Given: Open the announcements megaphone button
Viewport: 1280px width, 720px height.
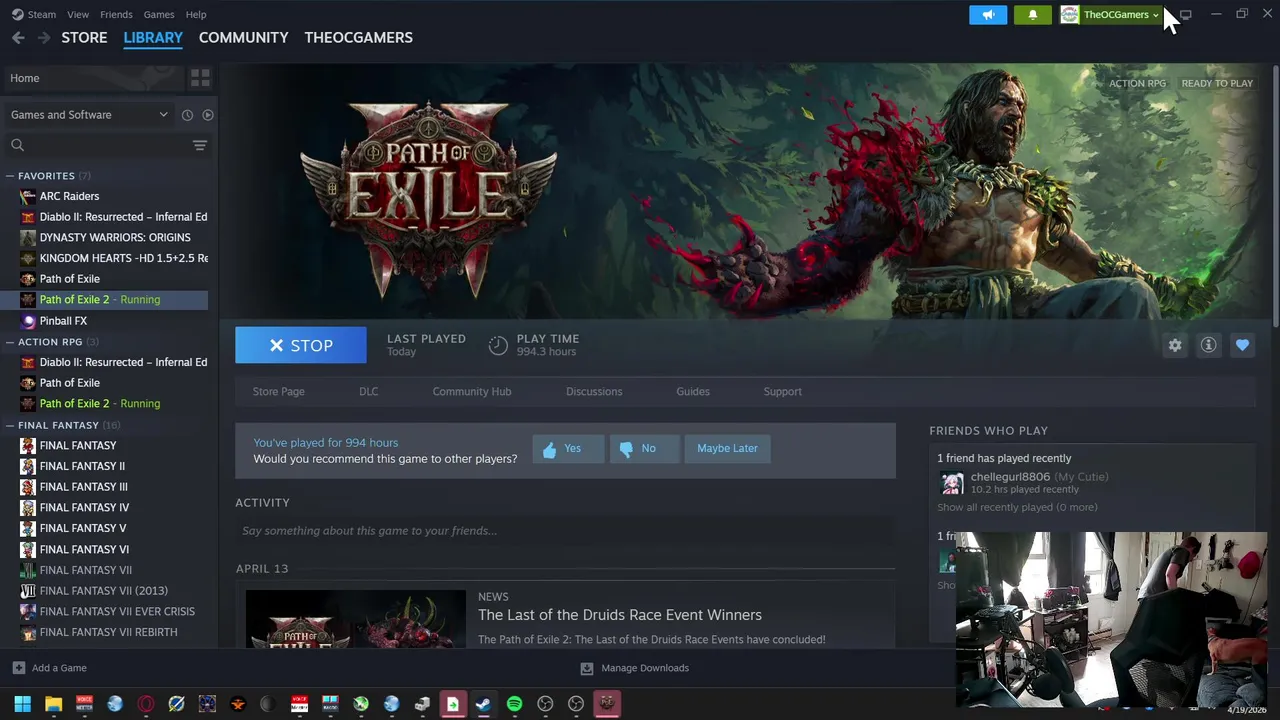Looking at the screenshot, I should [x=988, y=14].
